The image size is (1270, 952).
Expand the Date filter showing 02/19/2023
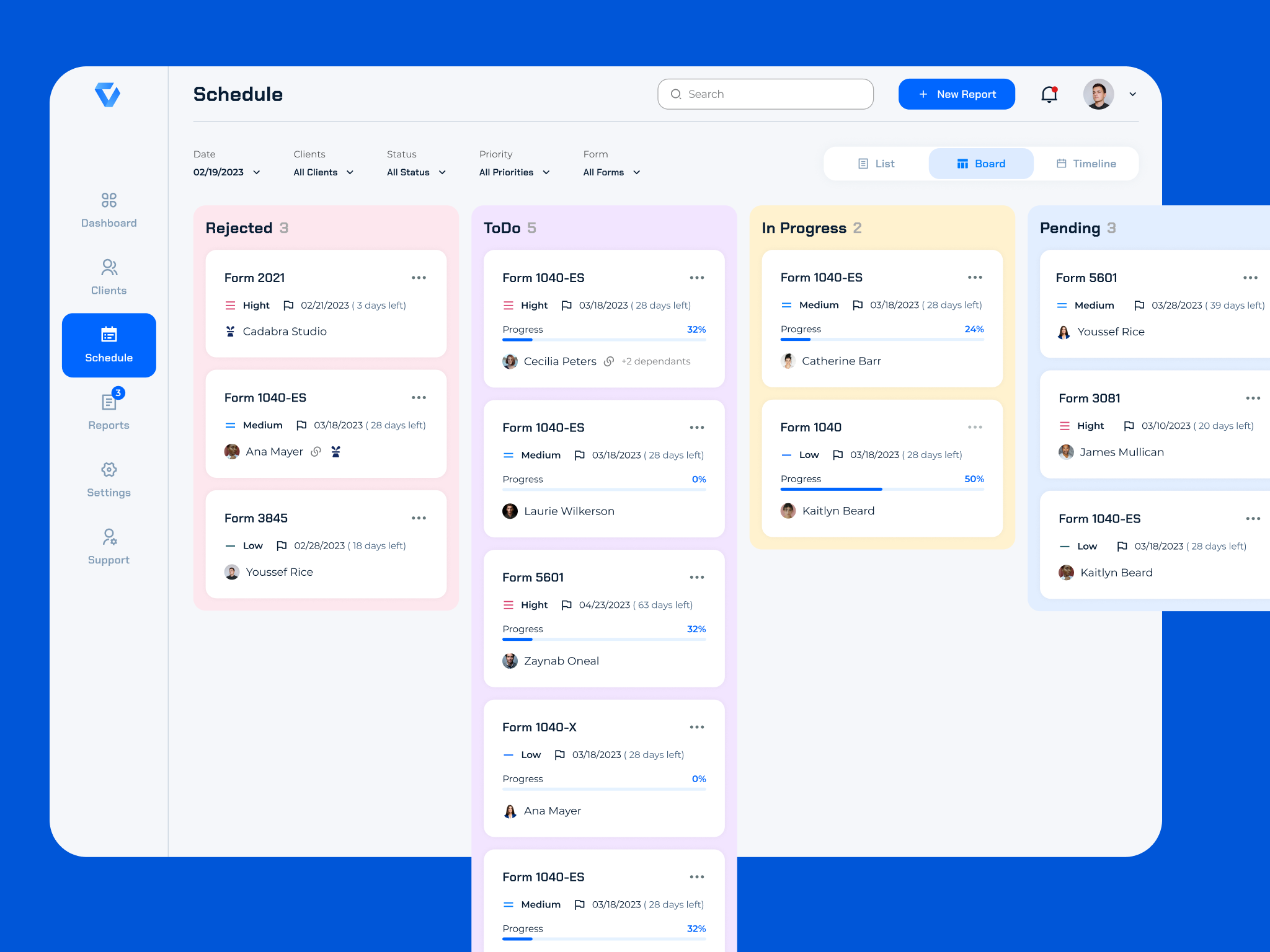click(x=226, y=172)
